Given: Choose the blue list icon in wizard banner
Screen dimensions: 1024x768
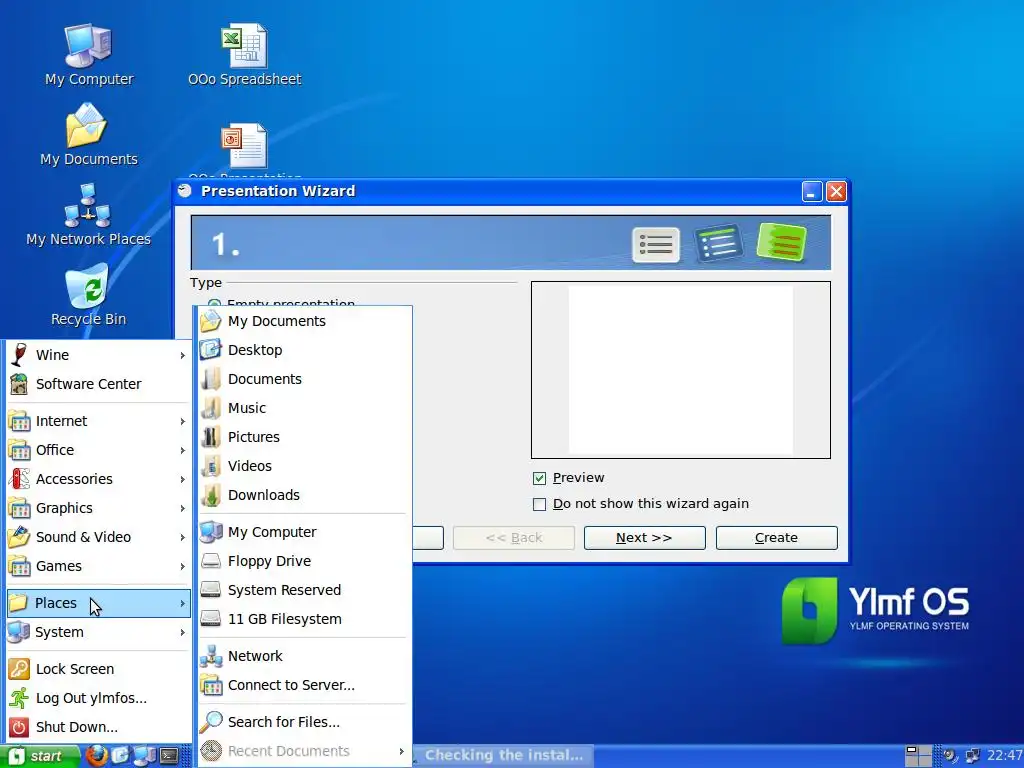Looking at the screenshot, I should 718,244.
